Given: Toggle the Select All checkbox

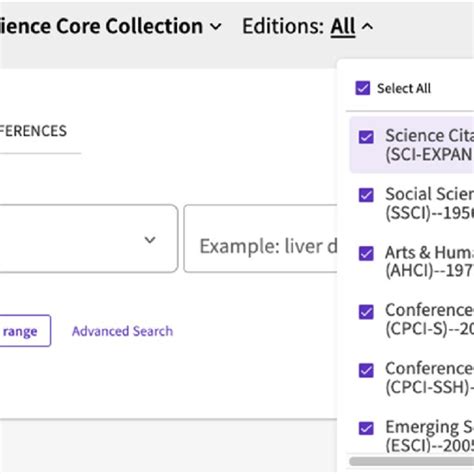Looking at the screenshot, I should coord(363,88).
